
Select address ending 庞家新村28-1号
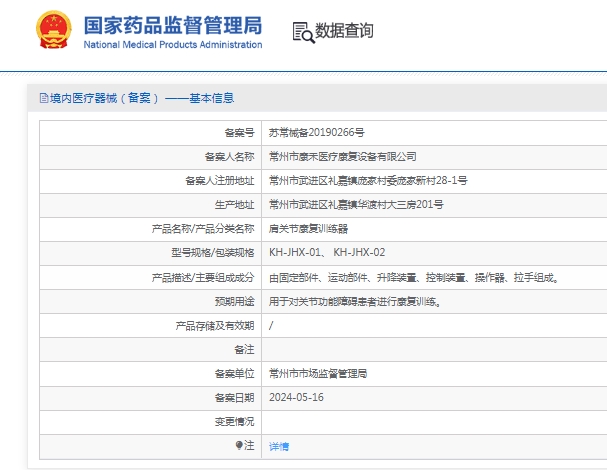point(368,181)
